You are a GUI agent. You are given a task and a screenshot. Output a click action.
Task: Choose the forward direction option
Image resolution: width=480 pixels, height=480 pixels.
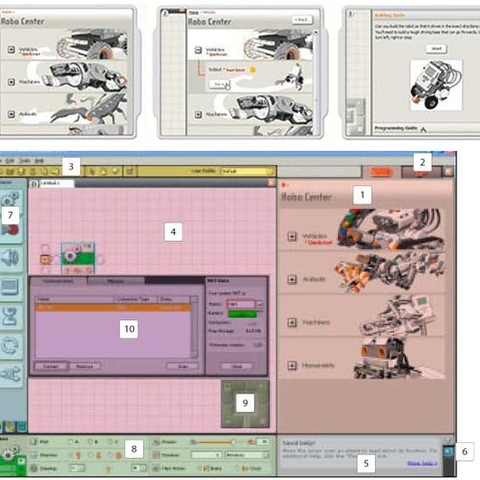pos(79,455)
